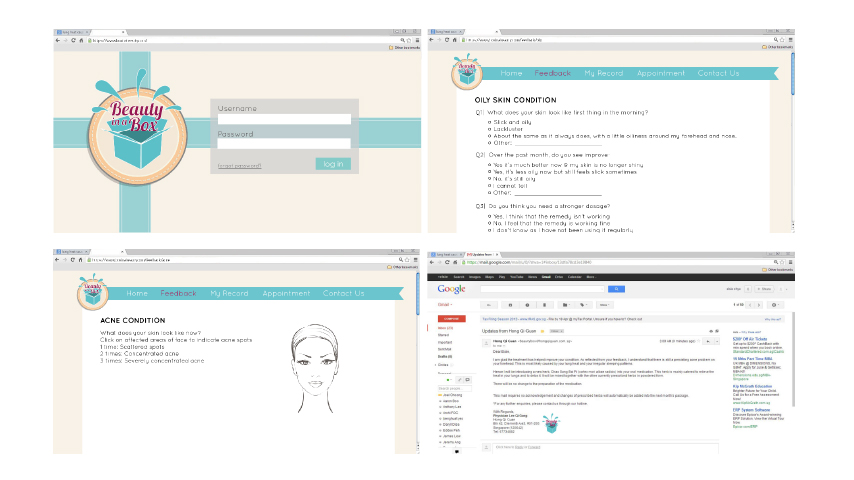854x480 pixels.
Task: Click the Gmail delete trash icon
Action: pos(546,304)
